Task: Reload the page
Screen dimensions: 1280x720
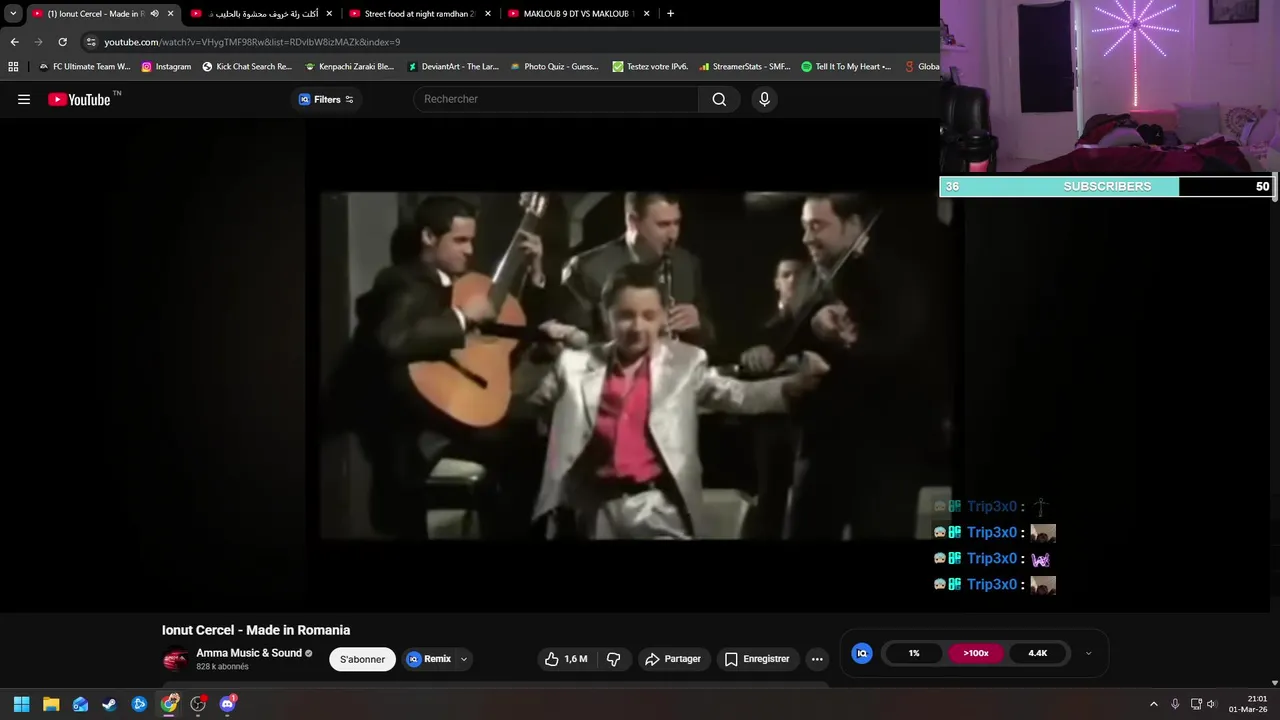Action: (62, 42)
